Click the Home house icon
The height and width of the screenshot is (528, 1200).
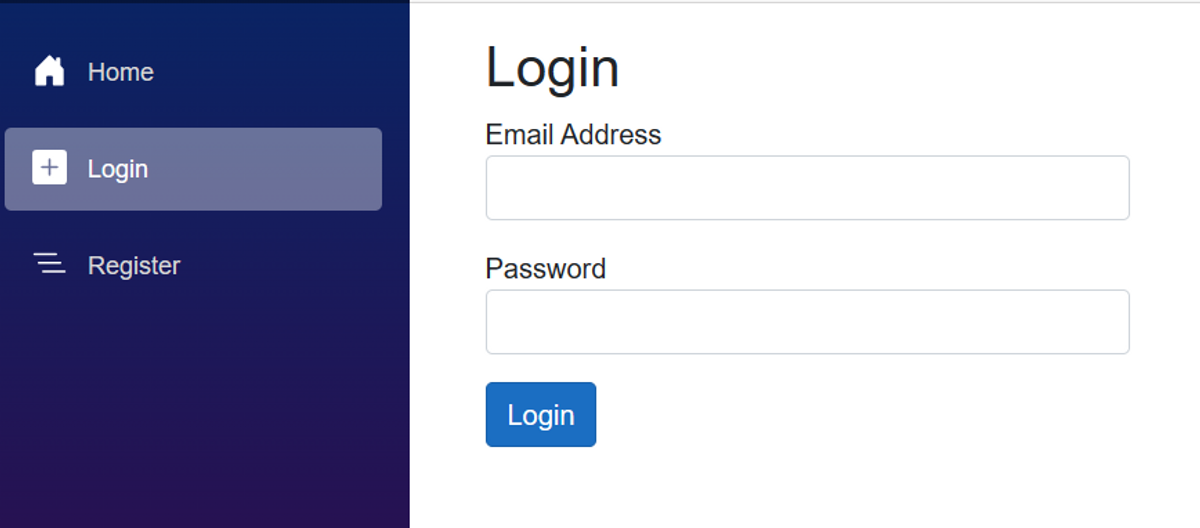coord(49,71)
